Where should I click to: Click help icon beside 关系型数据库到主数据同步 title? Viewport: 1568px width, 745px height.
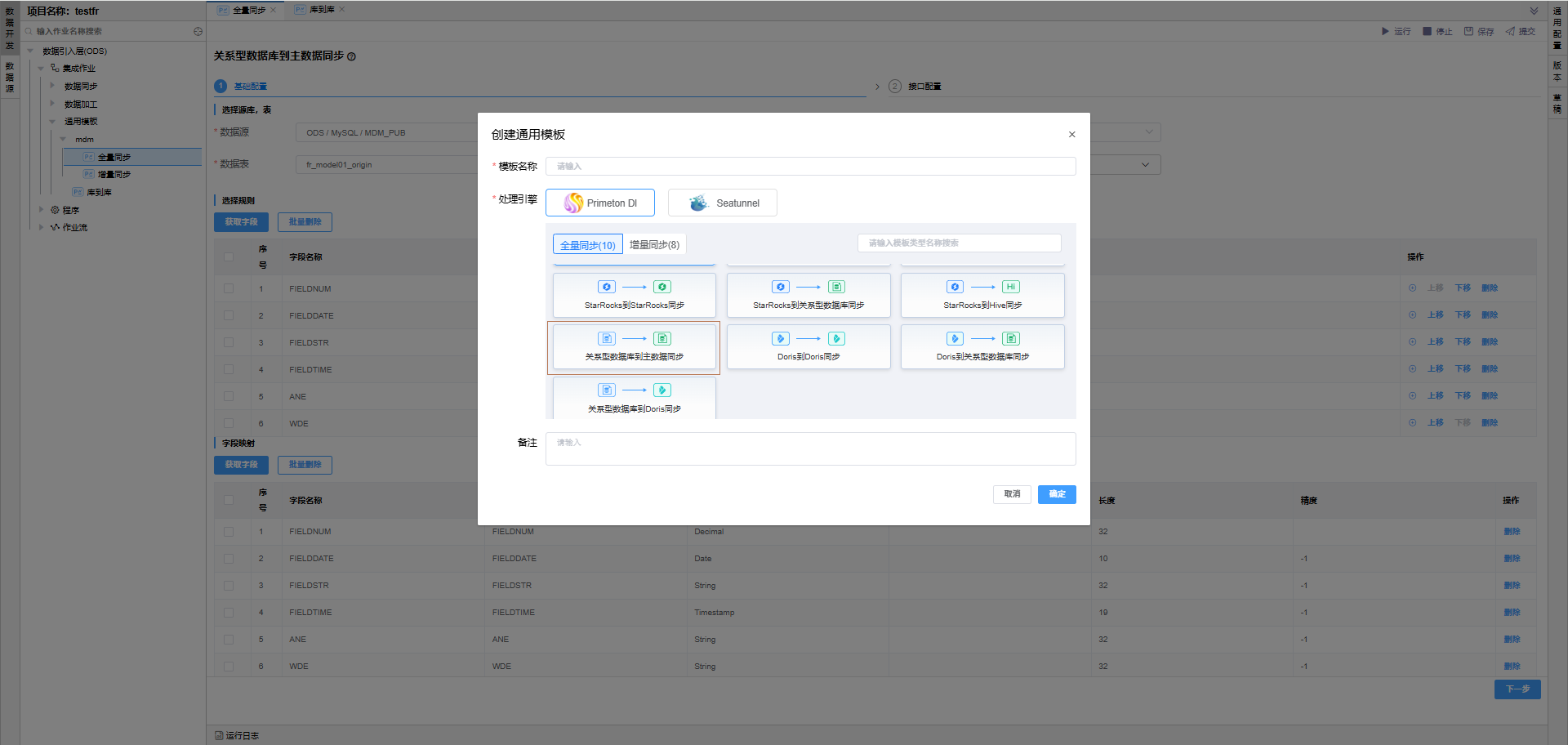tap(352, 56)
